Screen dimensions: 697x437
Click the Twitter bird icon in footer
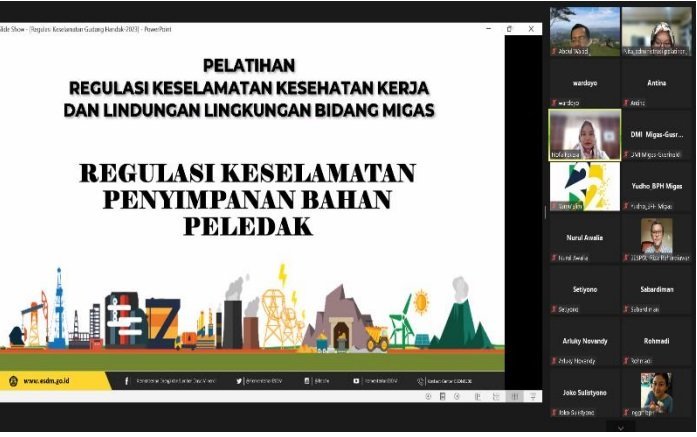240,381
